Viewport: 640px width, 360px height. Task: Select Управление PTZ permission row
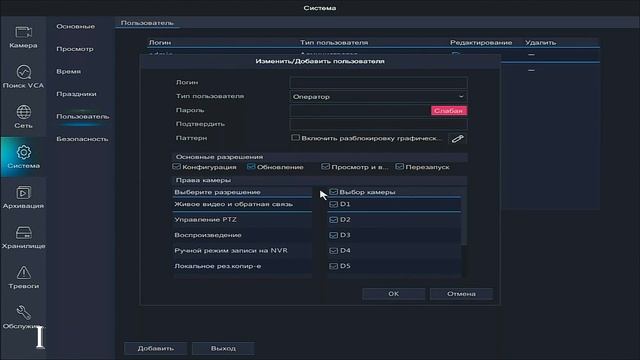click(242, 220)
